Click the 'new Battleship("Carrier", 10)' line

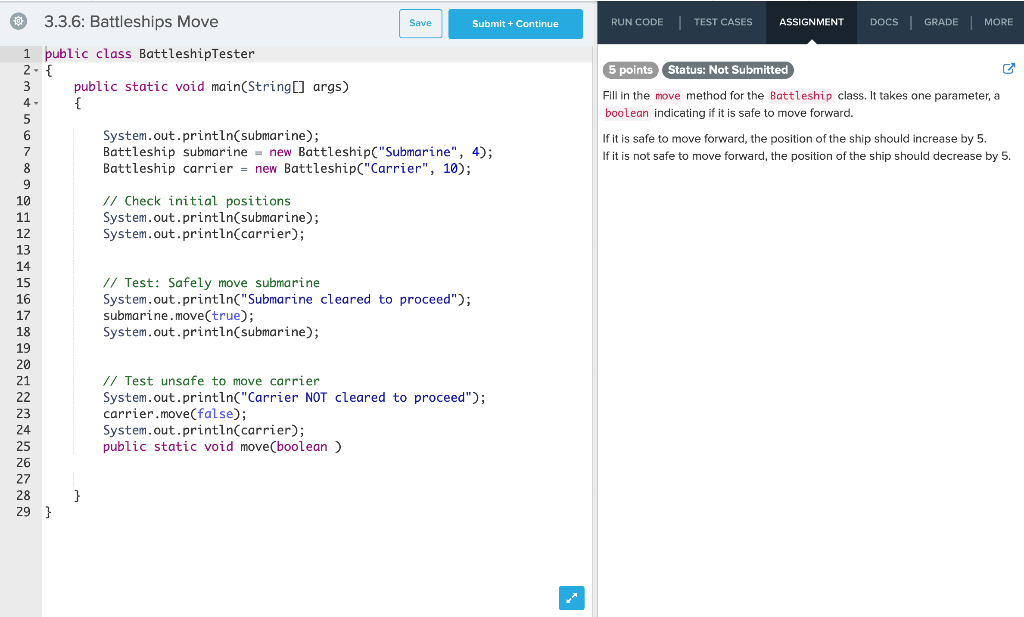[x=287, y=168]
